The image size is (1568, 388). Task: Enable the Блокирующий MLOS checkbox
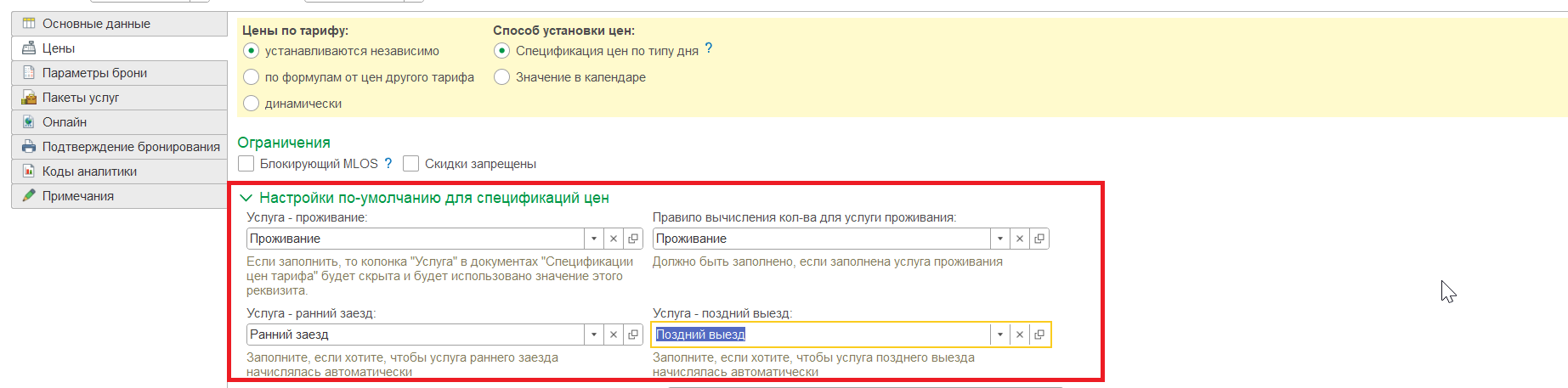(x=246, y=163)
